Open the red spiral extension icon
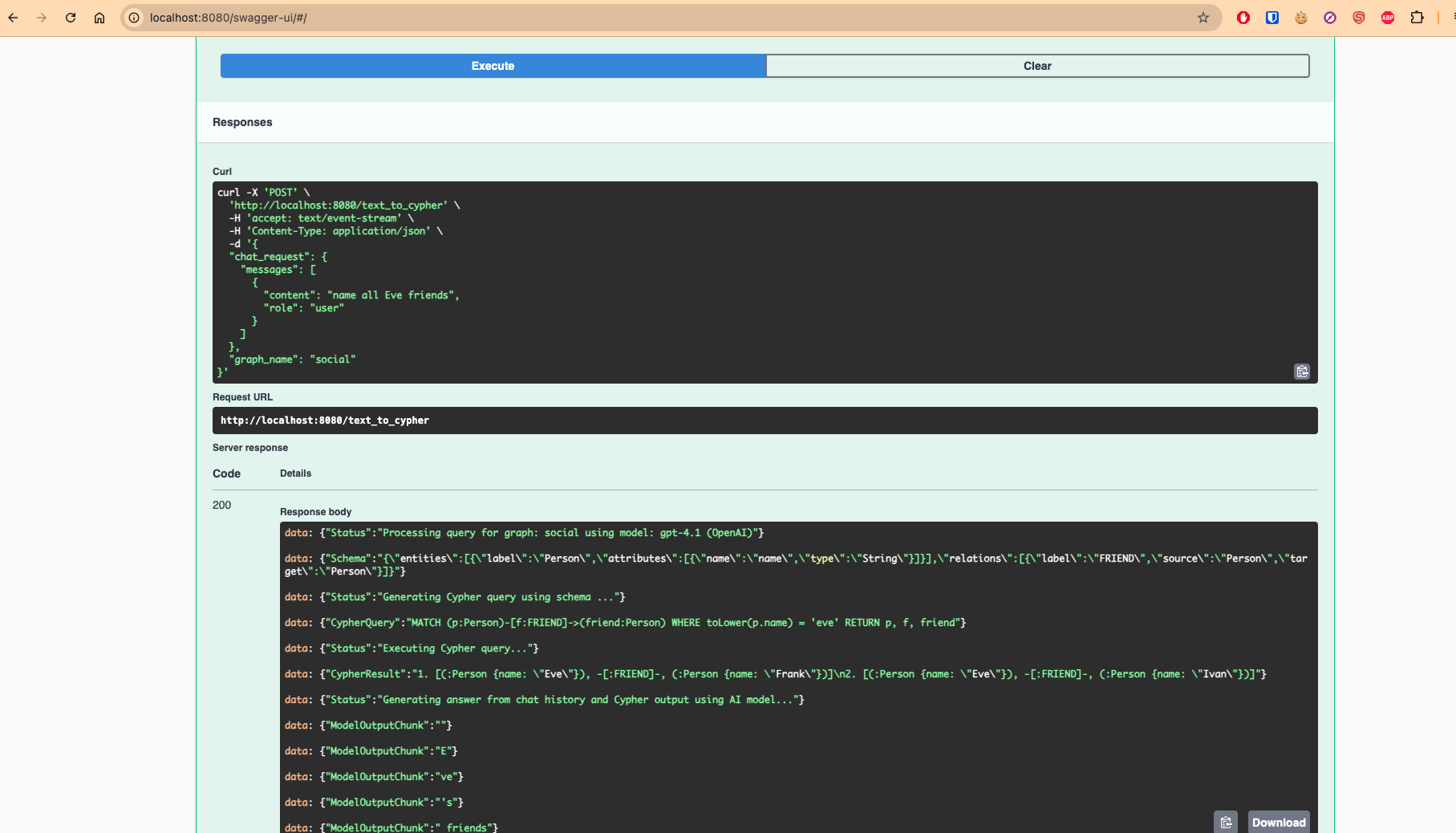Image resolution: width=1456 pixels, height=833 pixels. point(1359,18)
